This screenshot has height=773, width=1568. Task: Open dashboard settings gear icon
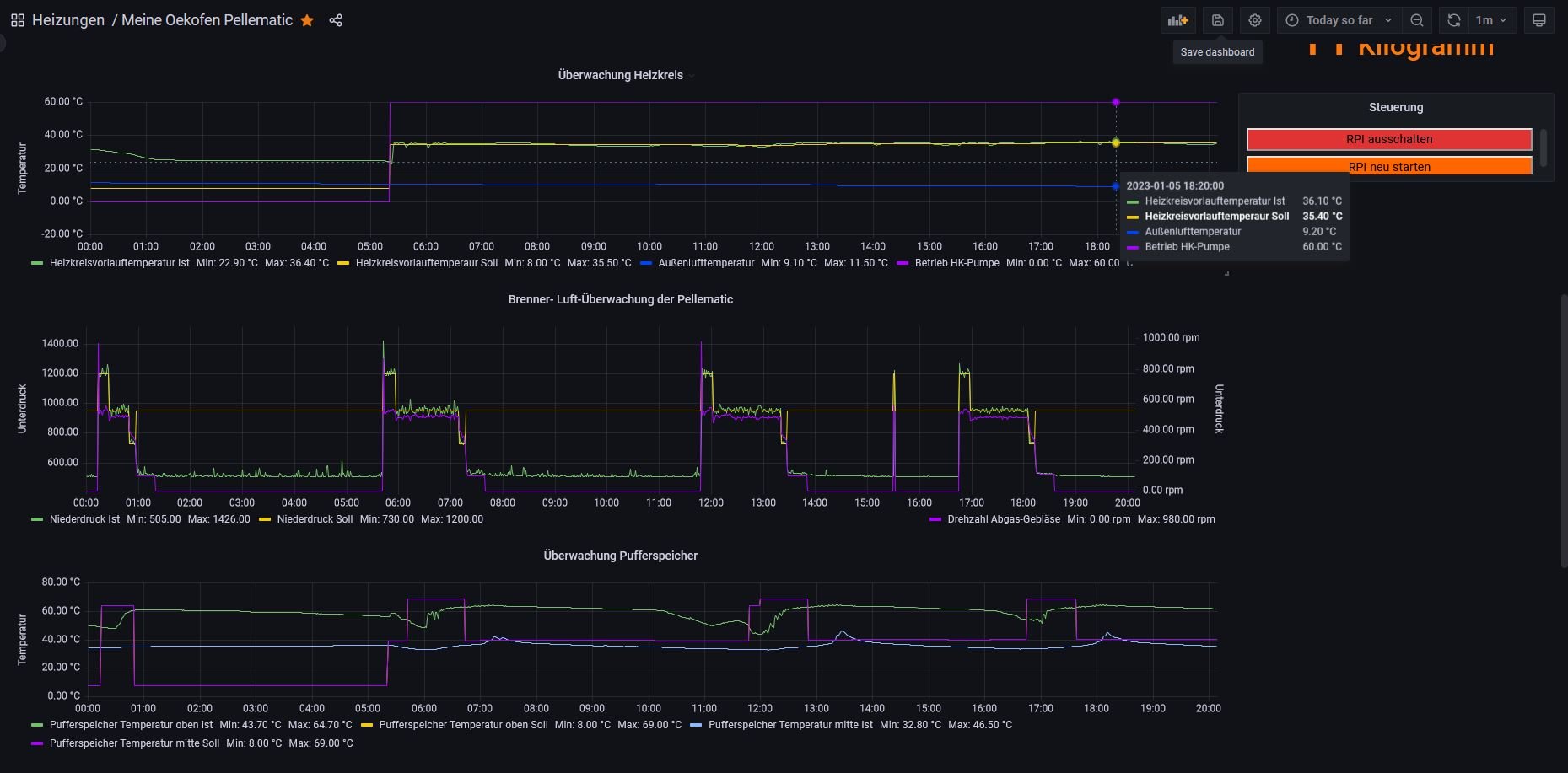(x=1255, y=20)
